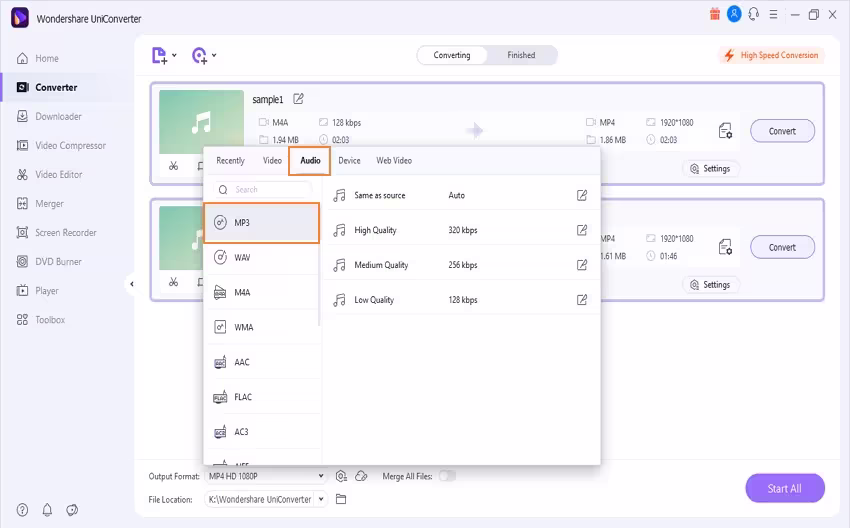850x528 pixels.
Task: Select the Same as source preset
Action: pos(462,195)
